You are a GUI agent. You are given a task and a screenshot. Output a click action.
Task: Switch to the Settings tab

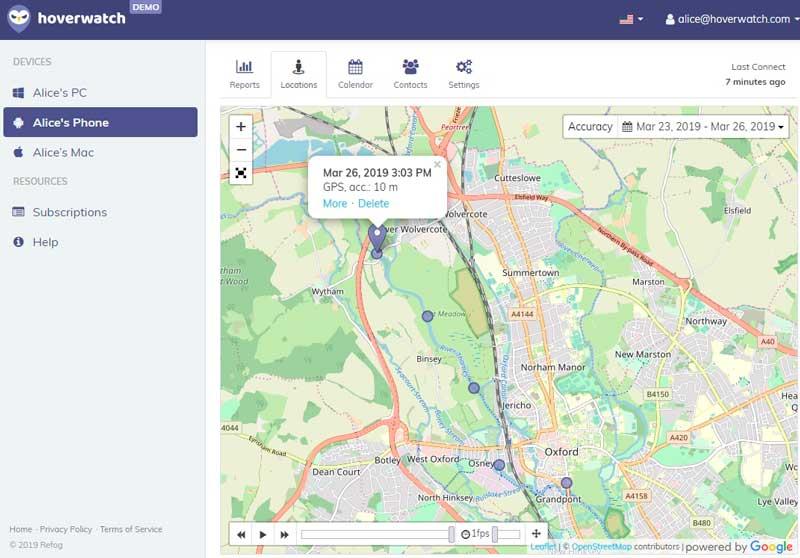(464, 74)
